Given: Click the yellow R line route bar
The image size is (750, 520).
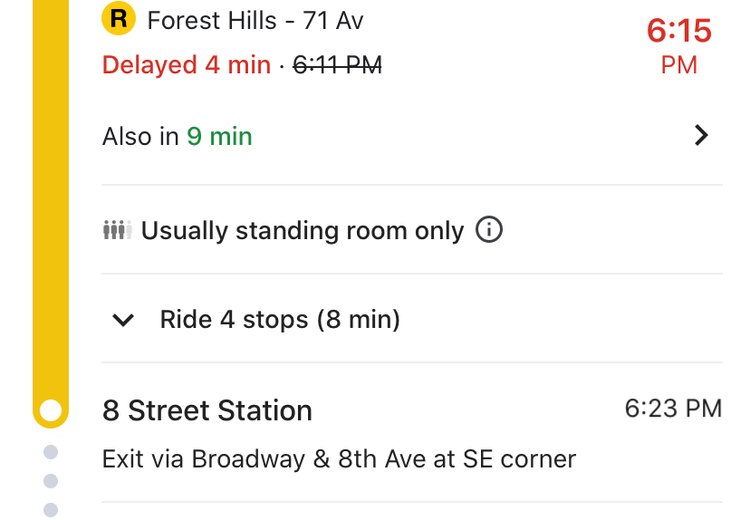Looking at the screenshot, I should click(x=49, y=200).
